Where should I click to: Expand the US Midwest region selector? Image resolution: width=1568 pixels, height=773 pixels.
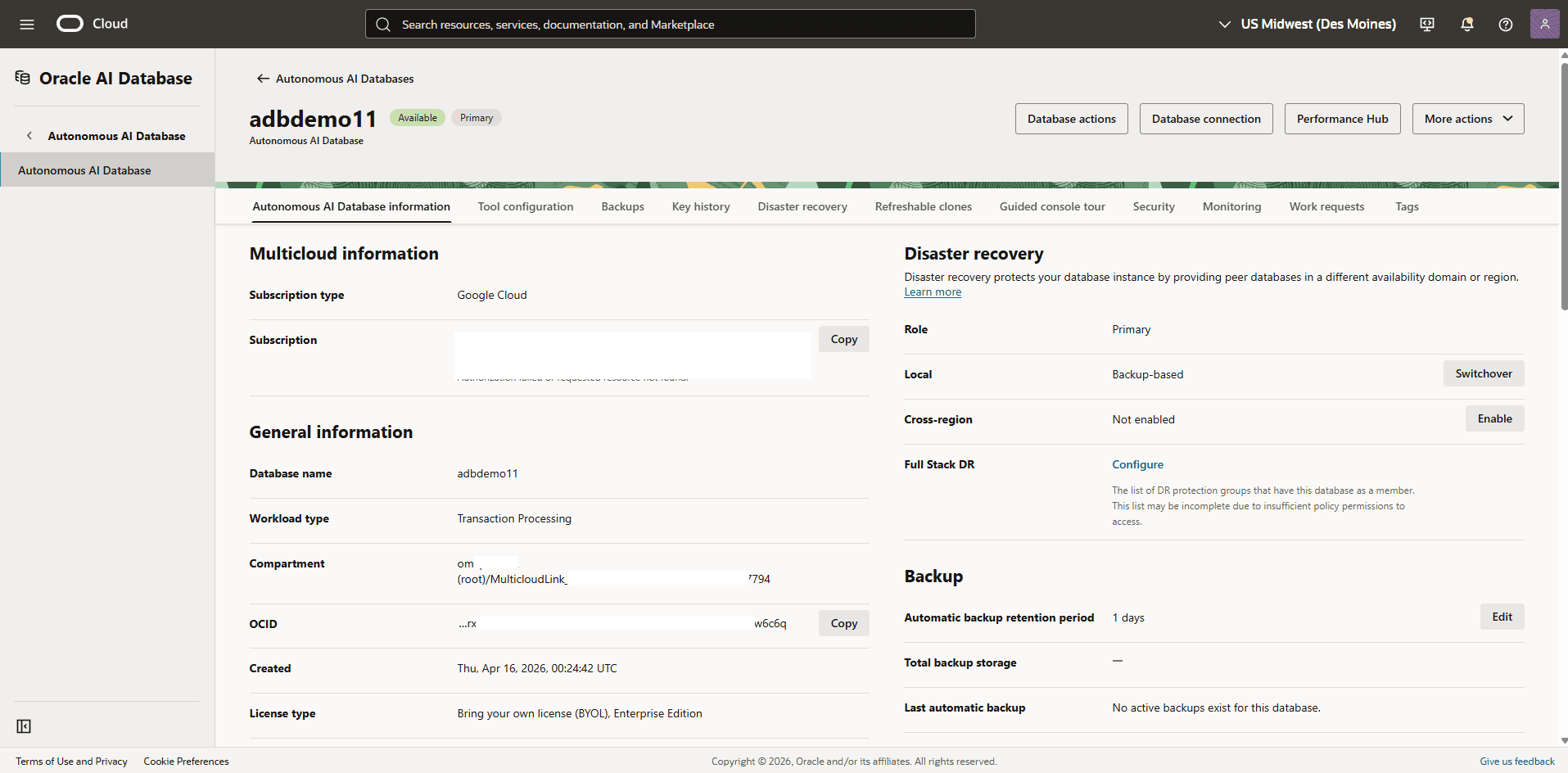(1307, 25)
